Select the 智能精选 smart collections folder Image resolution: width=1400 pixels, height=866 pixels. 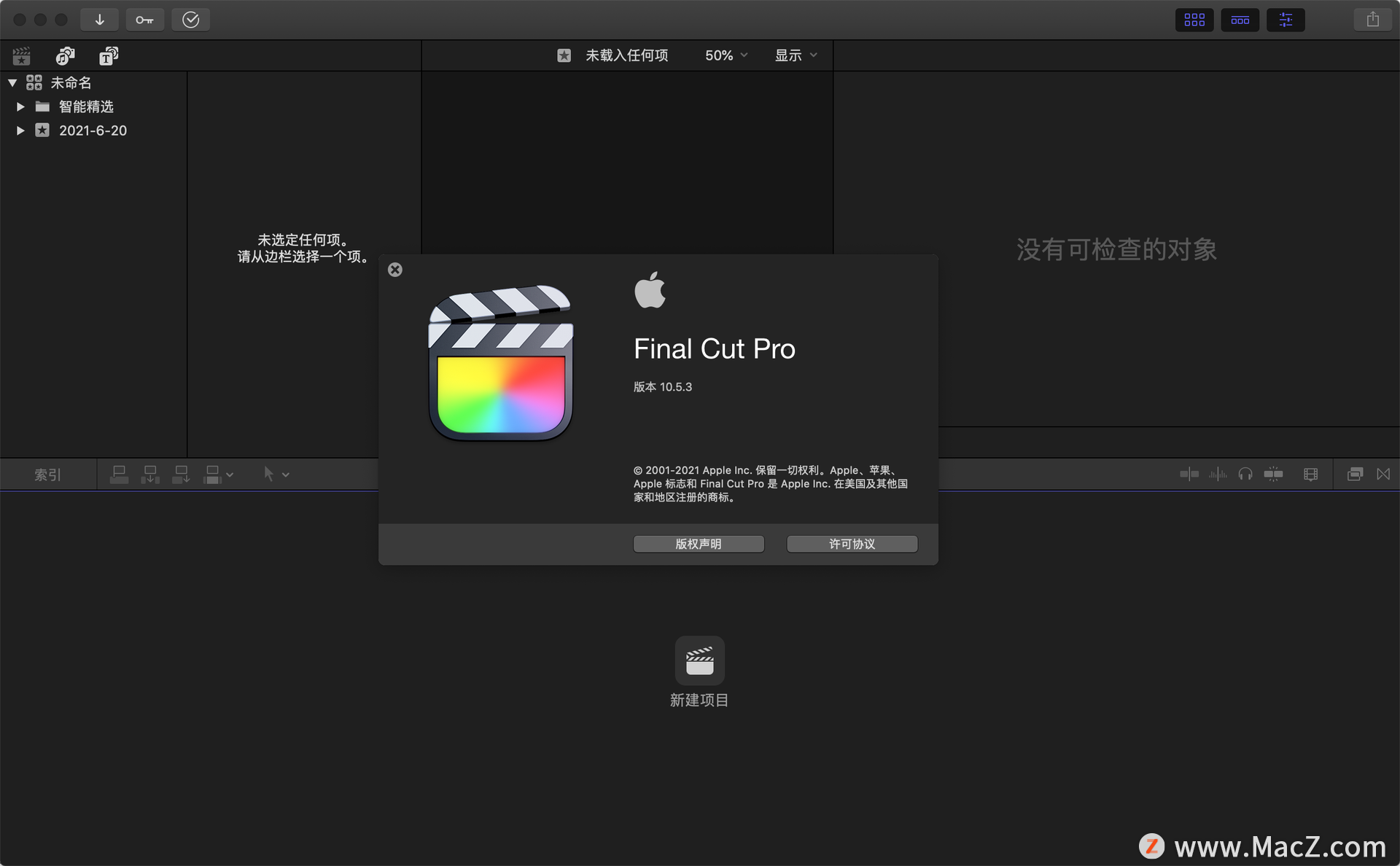click(x=86, y=106)
